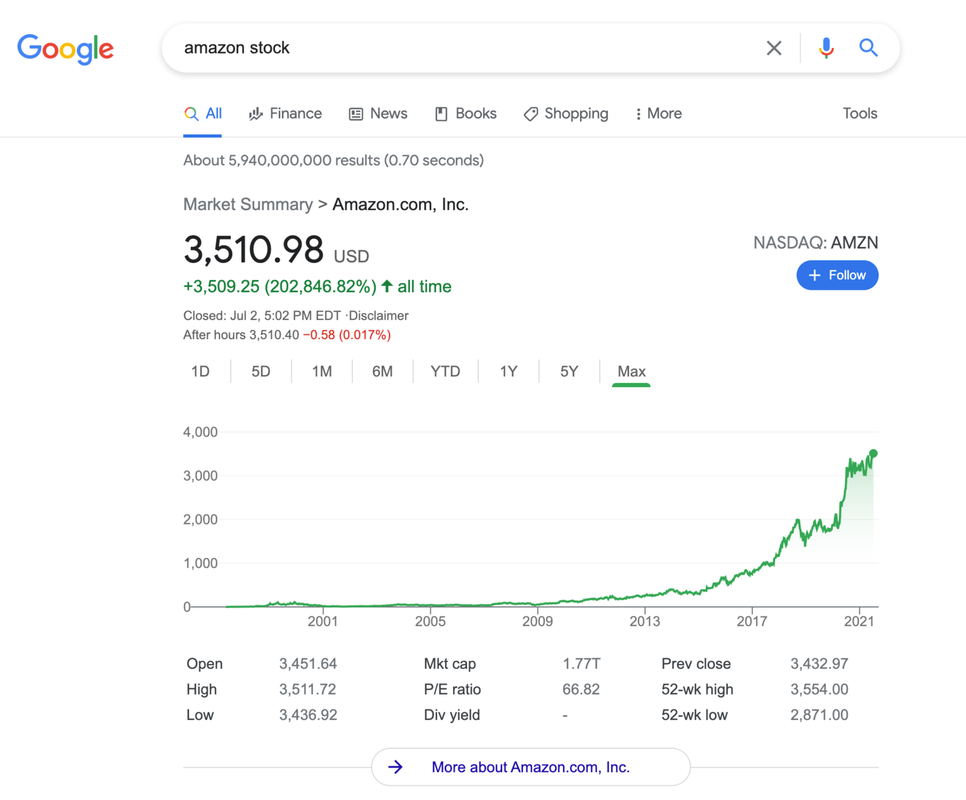Click the Amazon.com, Inc. heading
966x800 pixels.
[x=400, y=204]
